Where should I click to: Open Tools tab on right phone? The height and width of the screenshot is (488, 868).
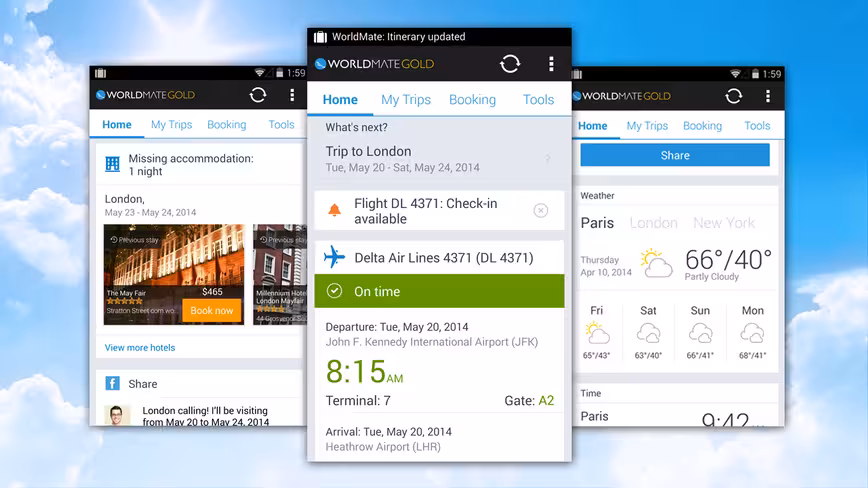757,126
